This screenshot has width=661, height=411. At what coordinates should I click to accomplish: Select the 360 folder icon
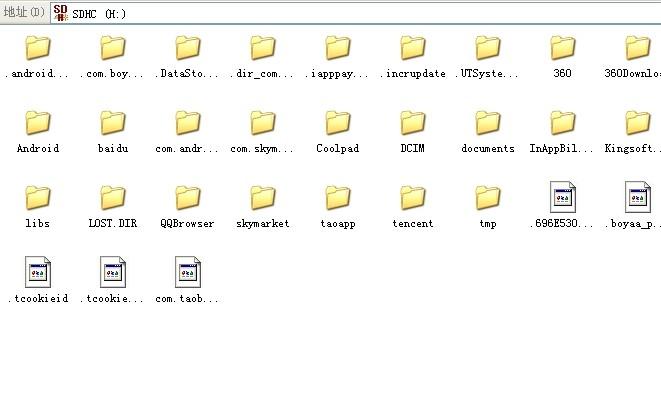pyautogui.click(x=563, y=48)
